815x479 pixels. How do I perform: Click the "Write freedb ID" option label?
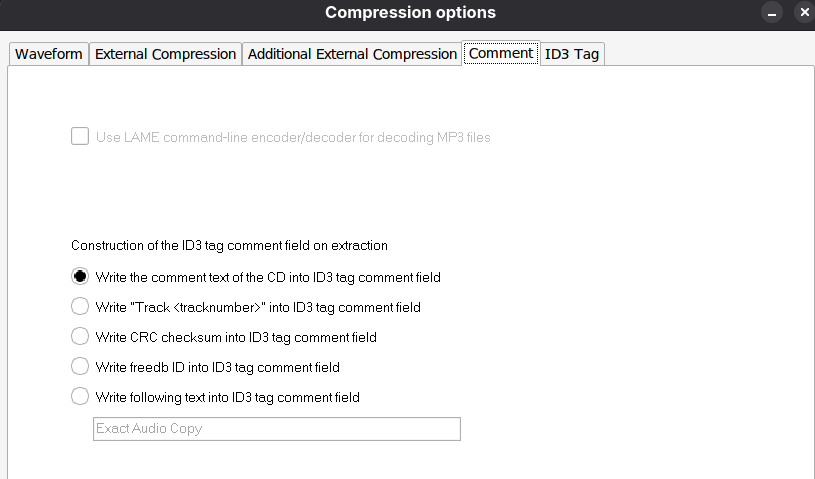(218, 367)
